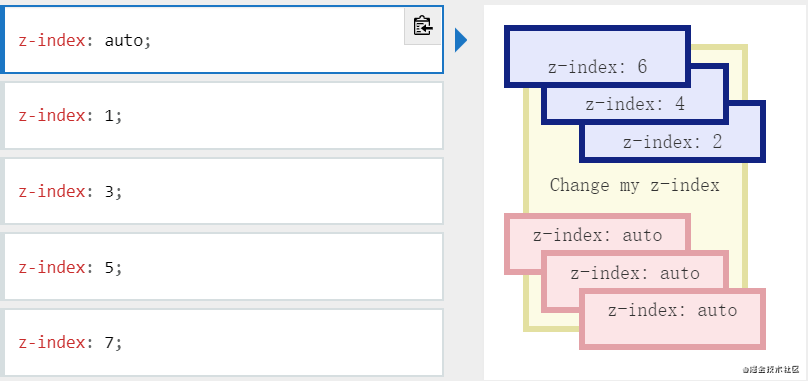Click the yellow background box area

(x=634, y=198)
